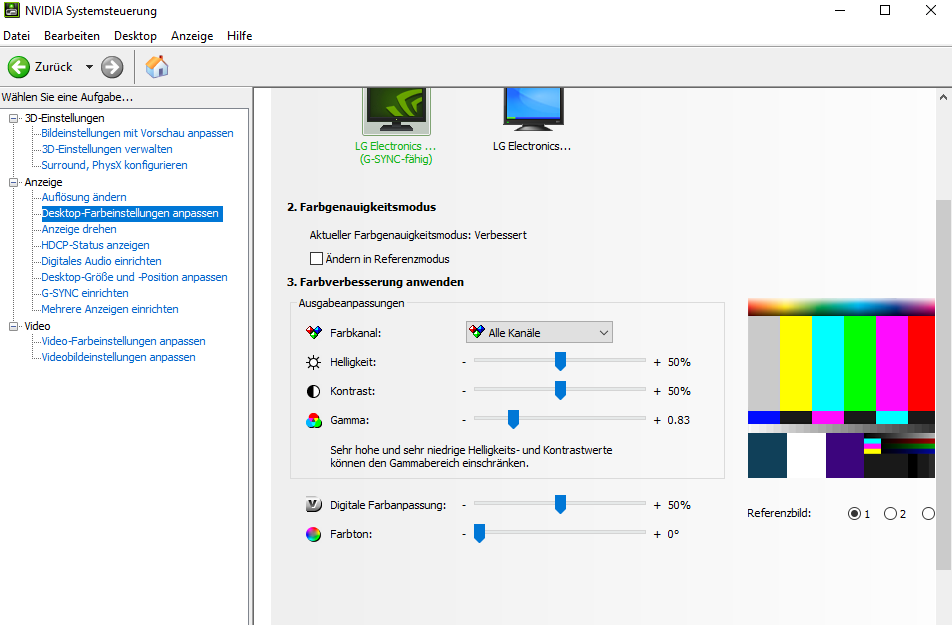Select the second LG Electronics monitor icon
Image resolution: width=952 pixels, height=625 pixels.
pyautogui.click(x=533, y=109)
